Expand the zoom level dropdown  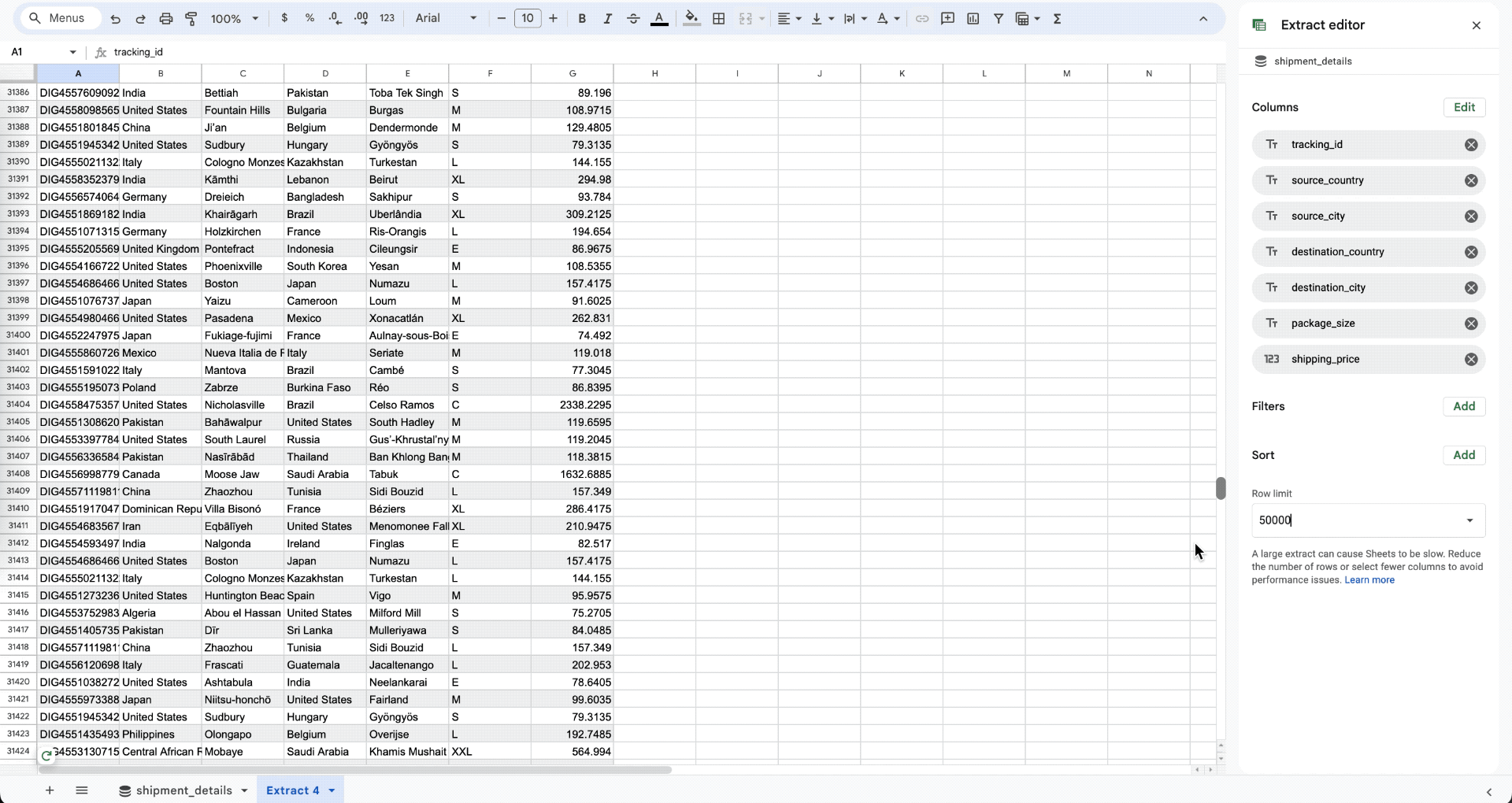[235, 19]
